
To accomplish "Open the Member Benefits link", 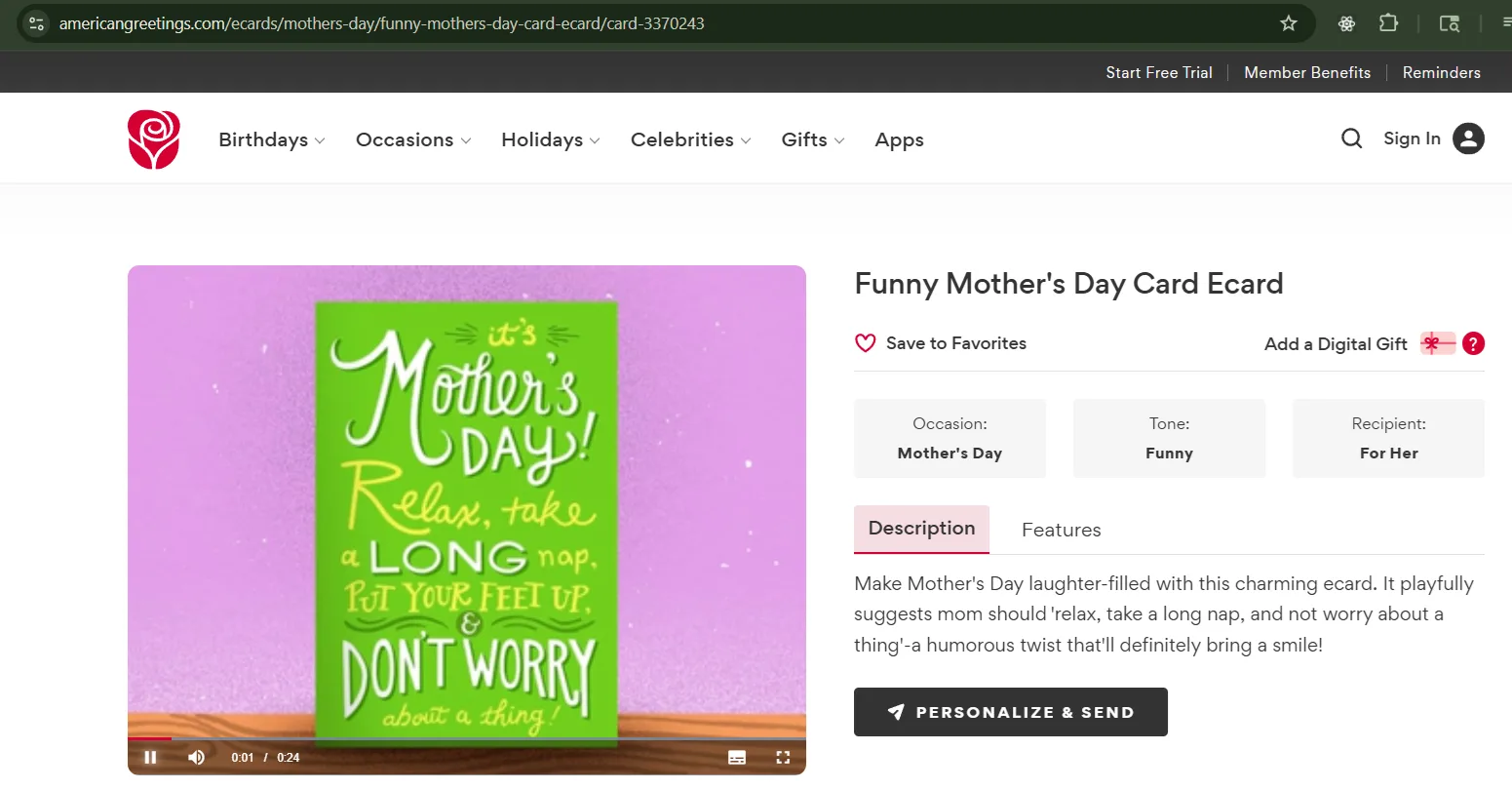I will tap(1307, 72).
